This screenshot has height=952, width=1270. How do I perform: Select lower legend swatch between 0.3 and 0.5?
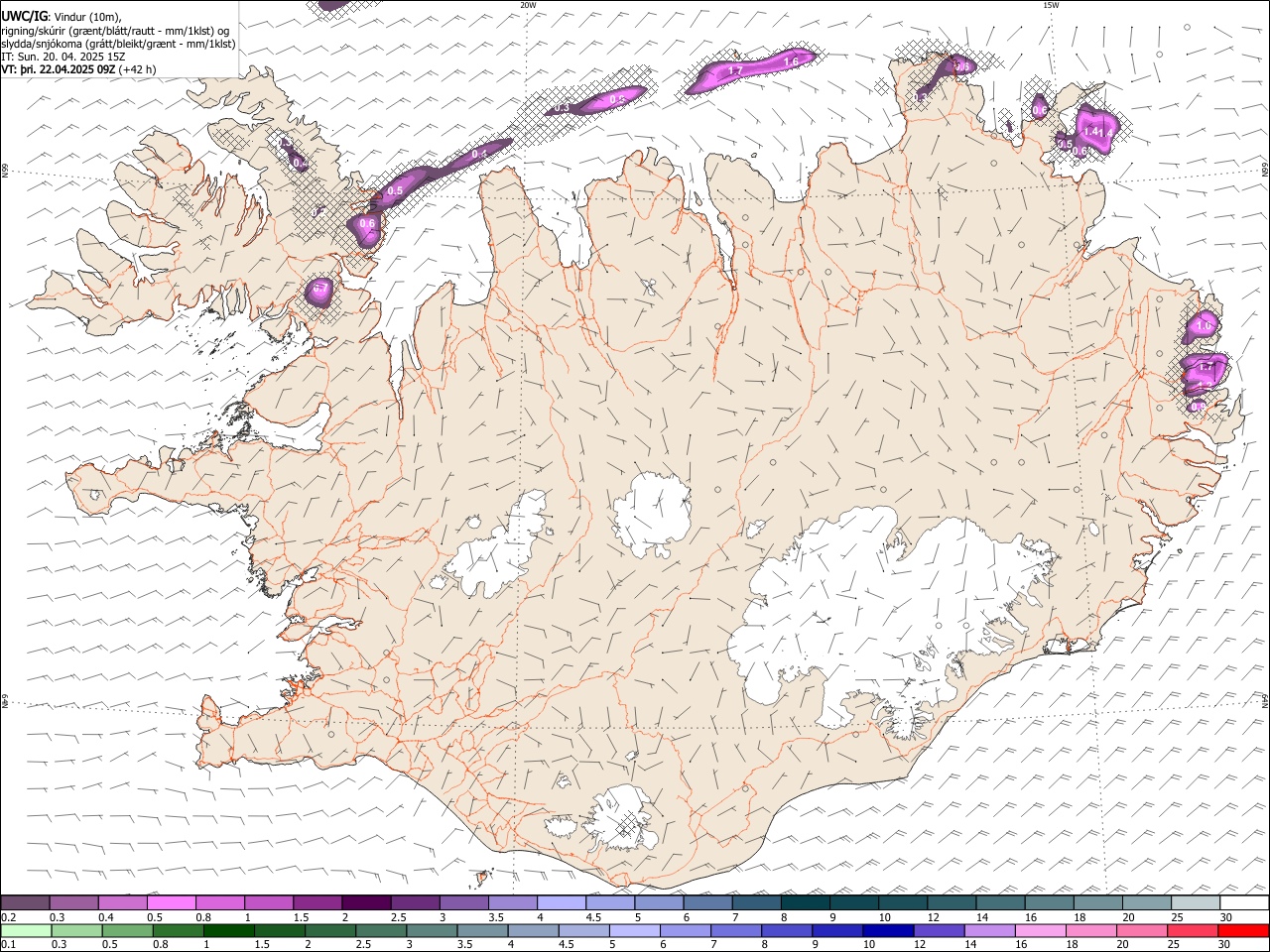[x=76, y=930]
